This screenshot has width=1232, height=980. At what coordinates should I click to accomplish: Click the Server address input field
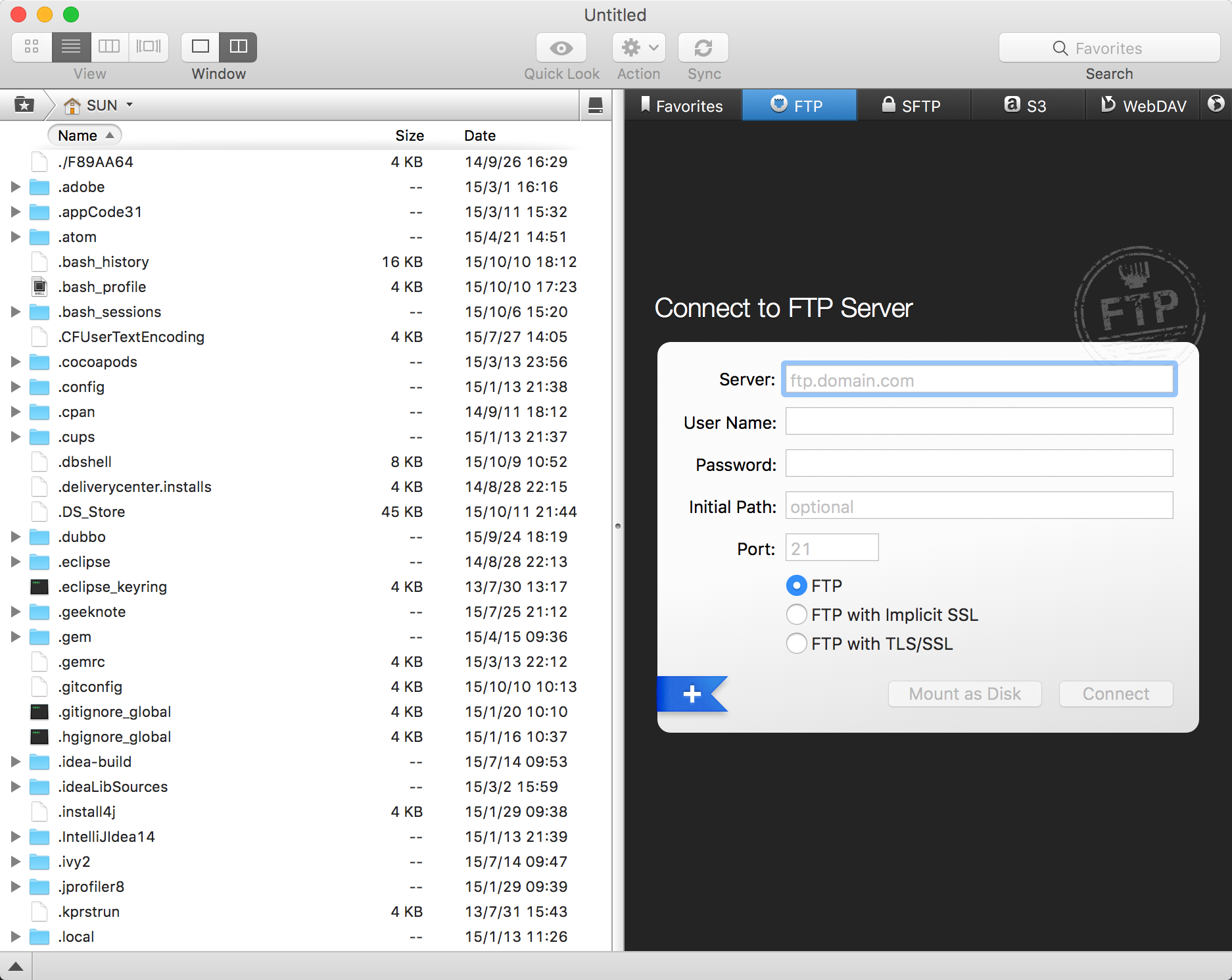pyautogui.click(x=978, y=380)
